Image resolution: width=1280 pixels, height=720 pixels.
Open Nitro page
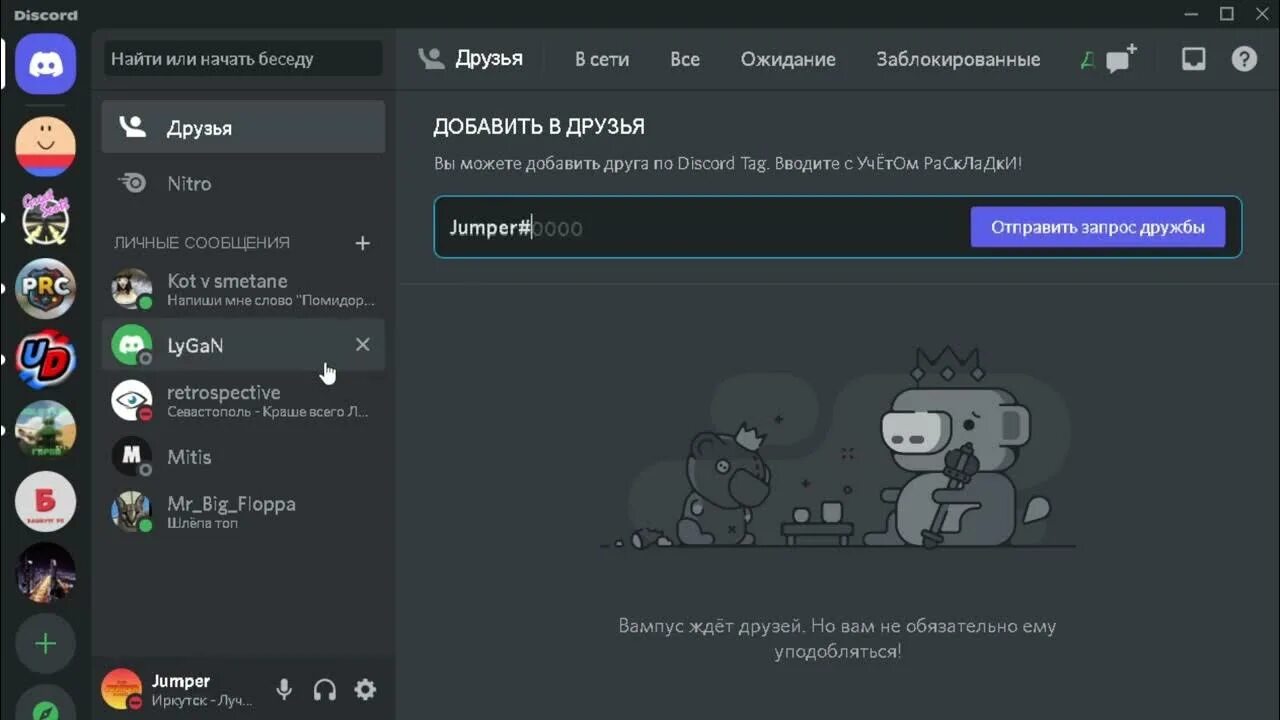click(x=243, y=184)
